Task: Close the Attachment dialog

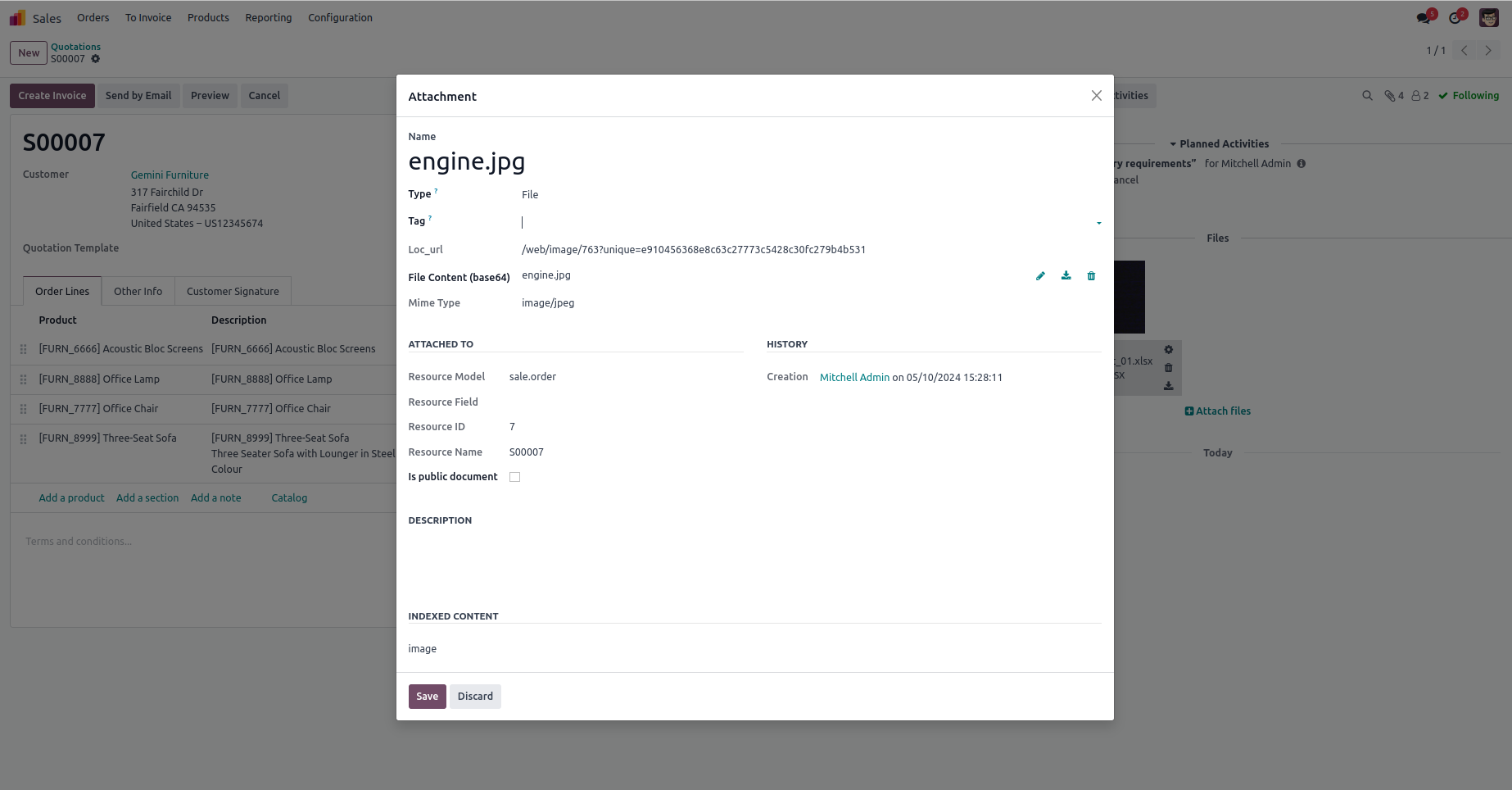Action: [1096, 96]
